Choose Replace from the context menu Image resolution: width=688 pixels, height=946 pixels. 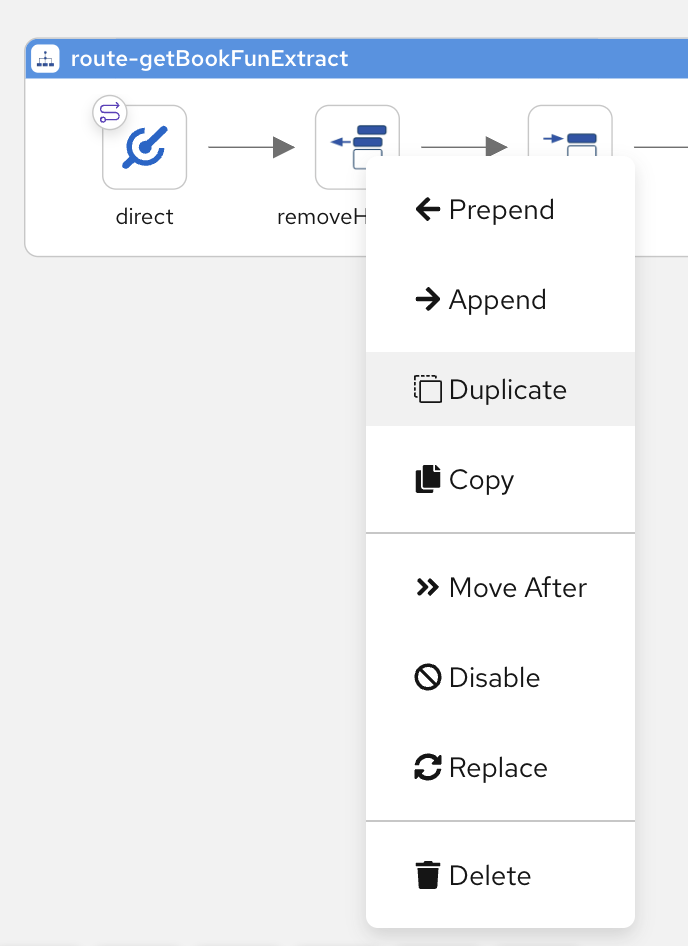pos(500,767)
